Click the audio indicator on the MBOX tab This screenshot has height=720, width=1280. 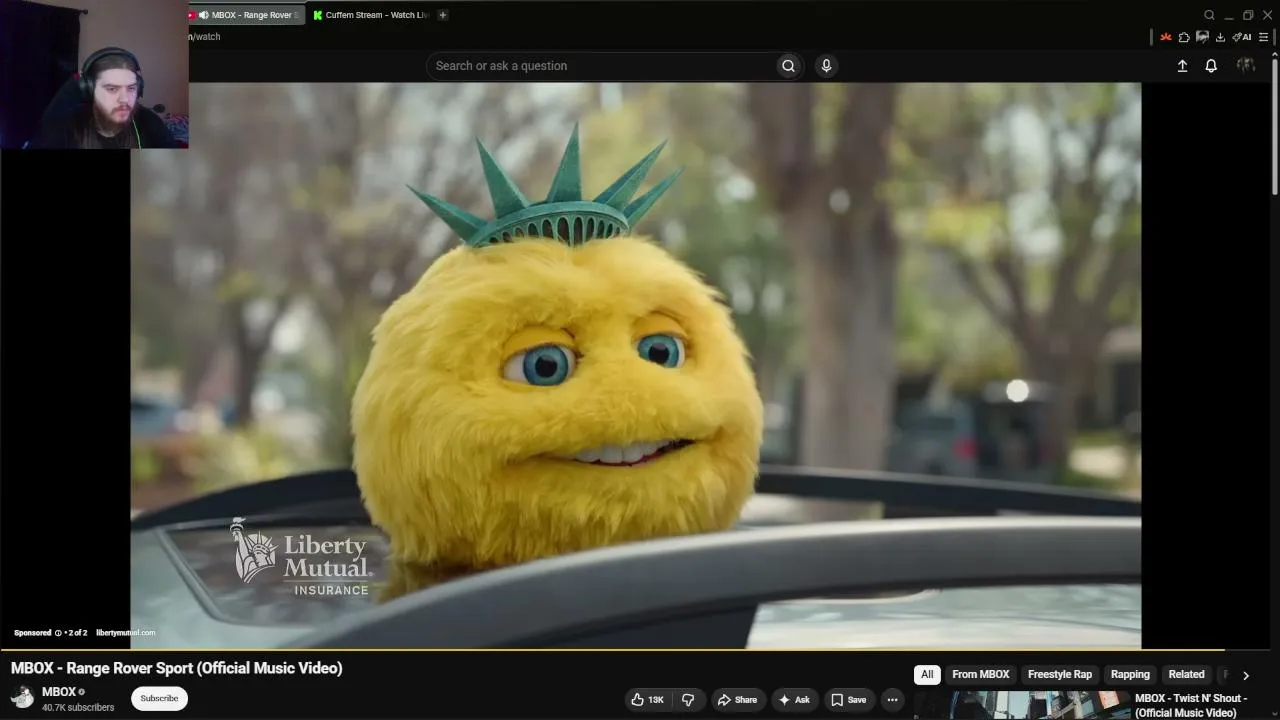(x=204, y=15)
